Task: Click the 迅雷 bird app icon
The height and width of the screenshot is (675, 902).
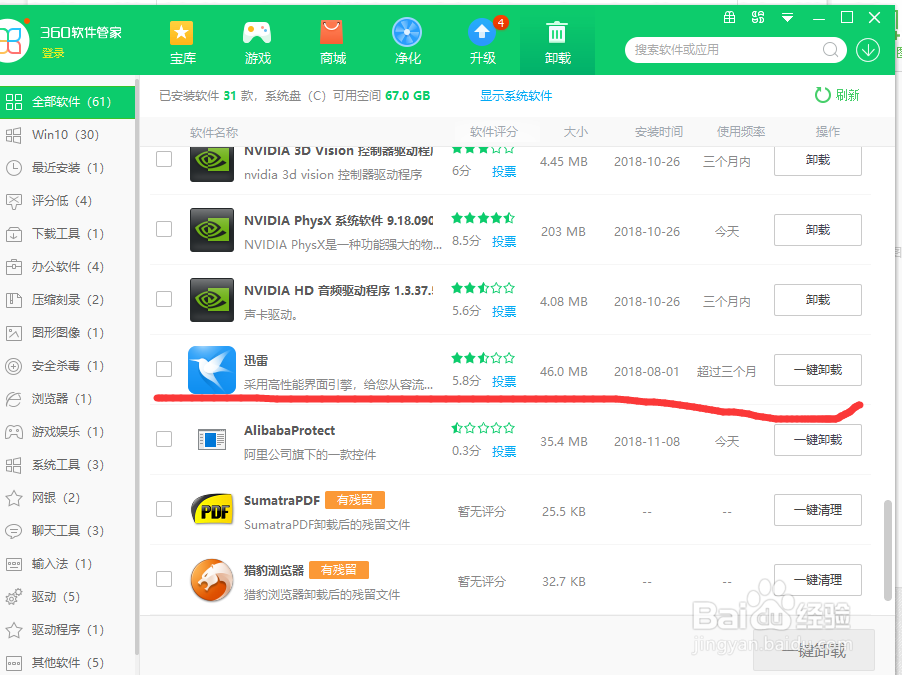Action: [x=212, y=370]
